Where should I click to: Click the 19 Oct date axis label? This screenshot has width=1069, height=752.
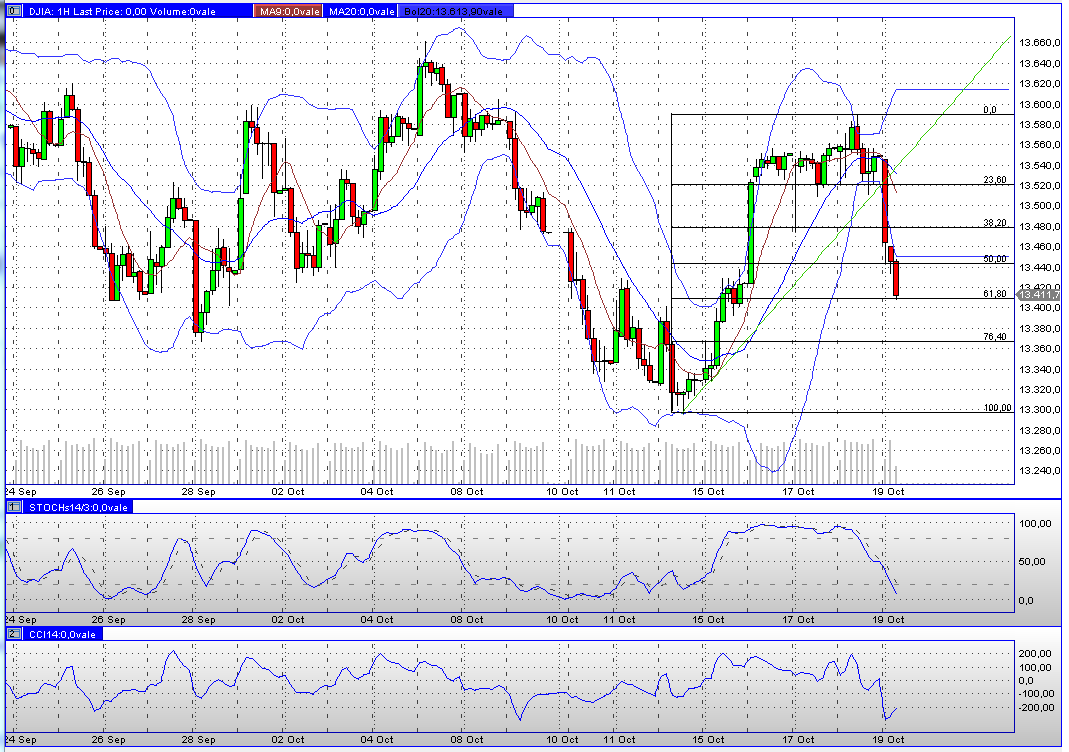click(x=887, y=492)
